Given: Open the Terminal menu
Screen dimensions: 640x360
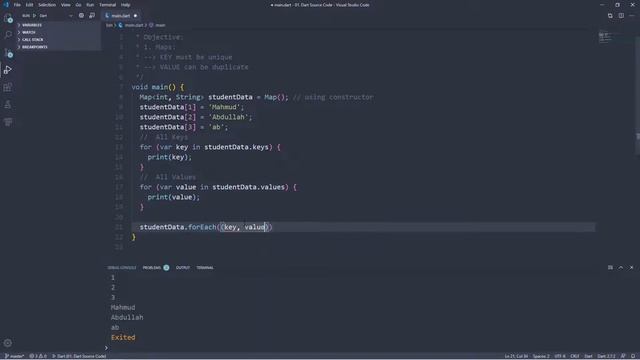Looking at the screenshot, I should coord(107,5).
